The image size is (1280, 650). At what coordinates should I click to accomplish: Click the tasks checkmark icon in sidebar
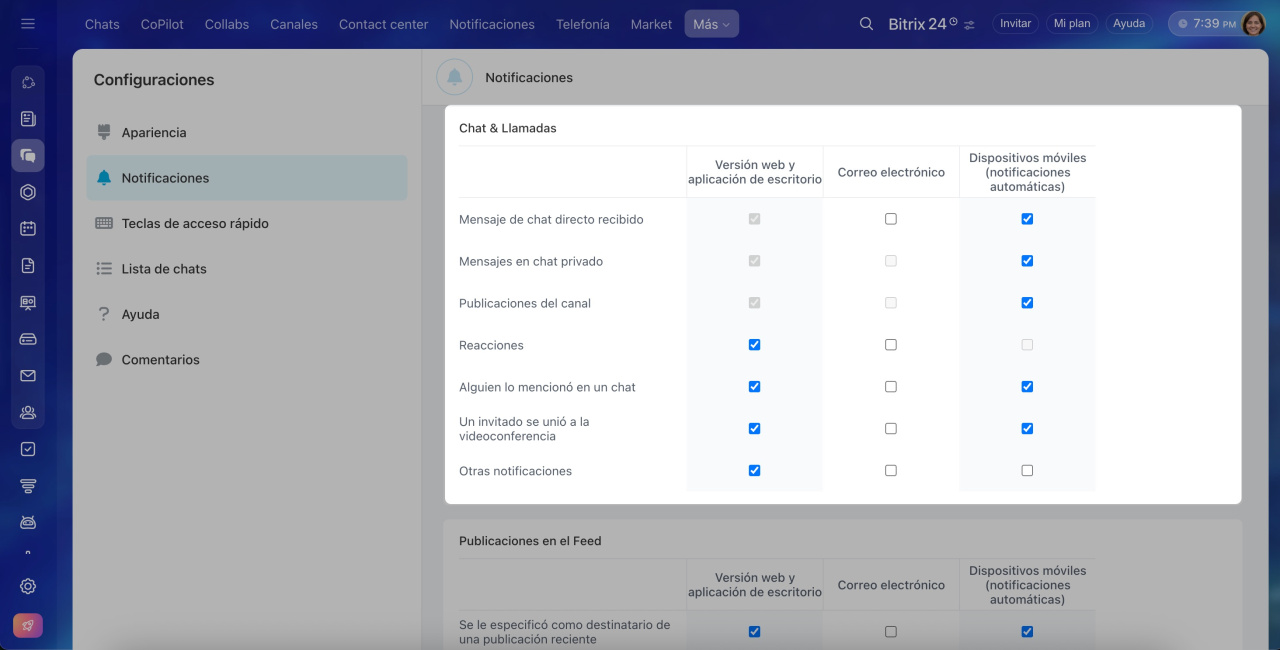tap(28, 449)
